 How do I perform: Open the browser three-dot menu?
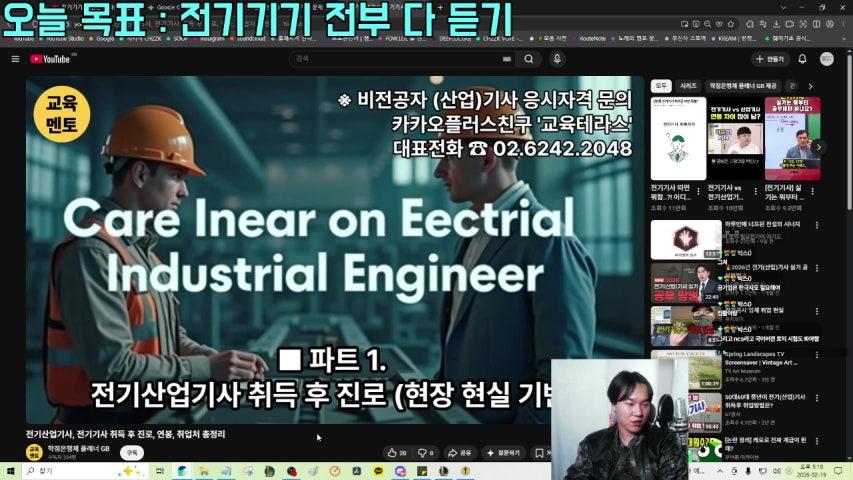(842, 24)
